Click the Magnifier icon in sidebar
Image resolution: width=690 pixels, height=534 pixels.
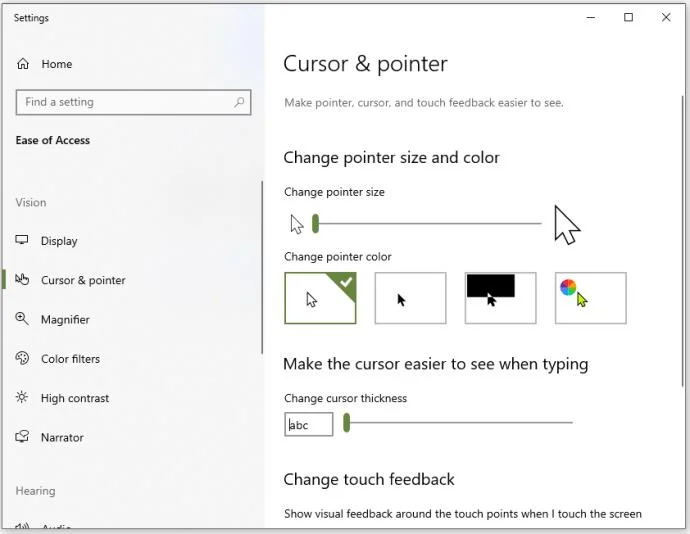point(22,320)
